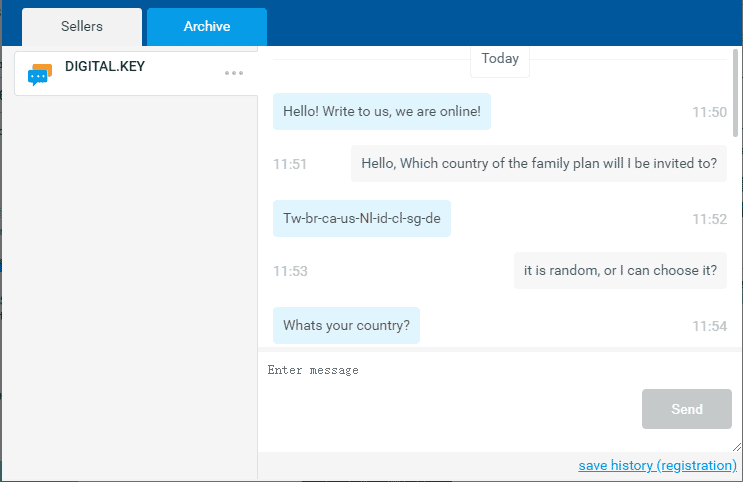Click the chat bubble icon beside DIGITAL.KEY
Screen dimensions: 743x482
[x=39, y=74]
